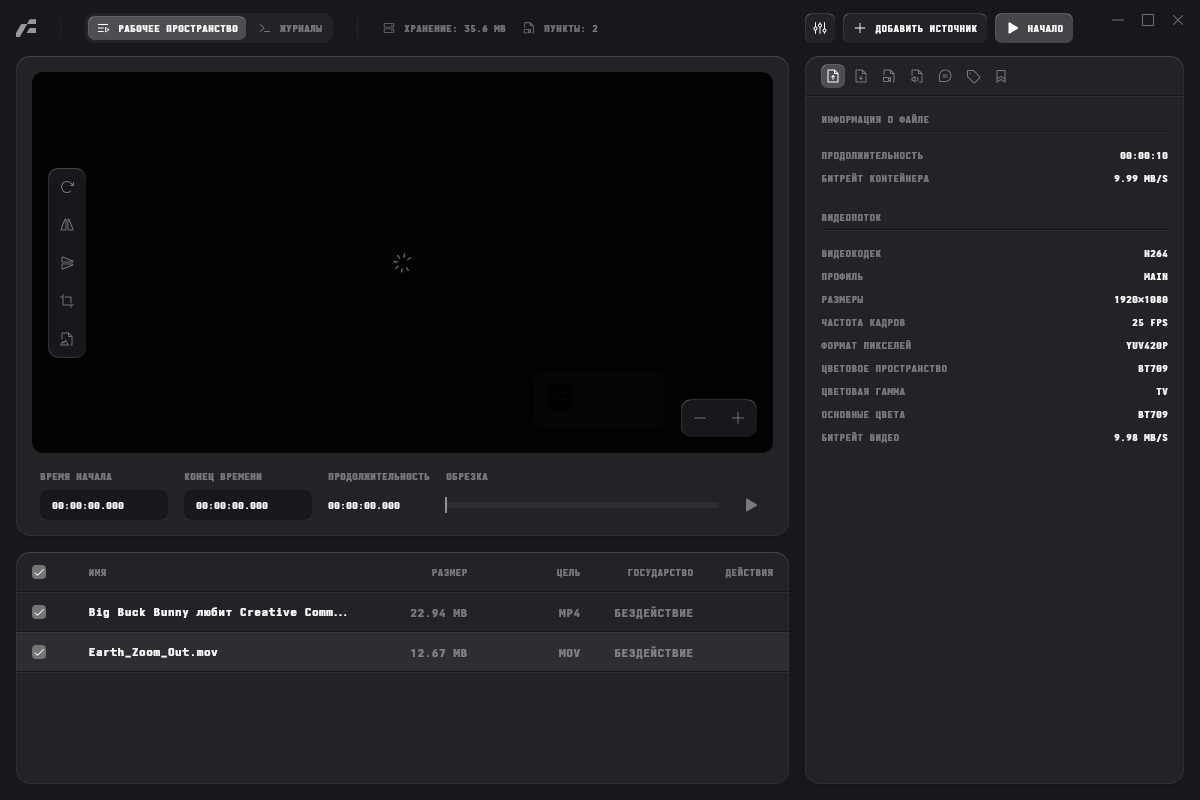This screenshot has width=1200, height=800.
Task: Select the source file info tab icon
Action: pos(833,76)
